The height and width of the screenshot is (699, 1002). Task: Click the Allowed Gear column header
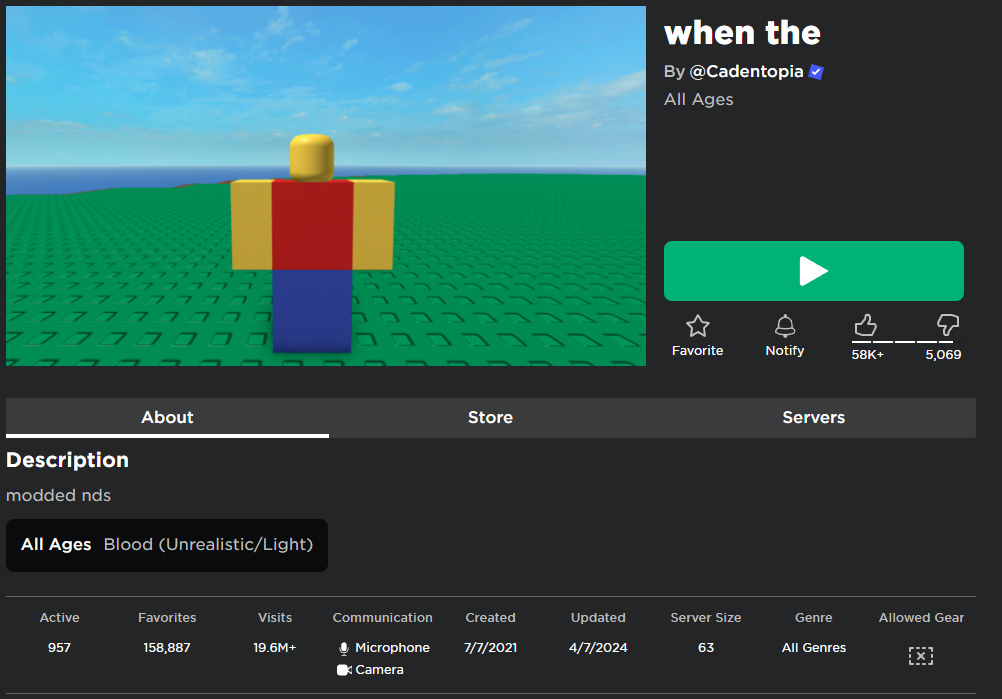pos(921,618)
